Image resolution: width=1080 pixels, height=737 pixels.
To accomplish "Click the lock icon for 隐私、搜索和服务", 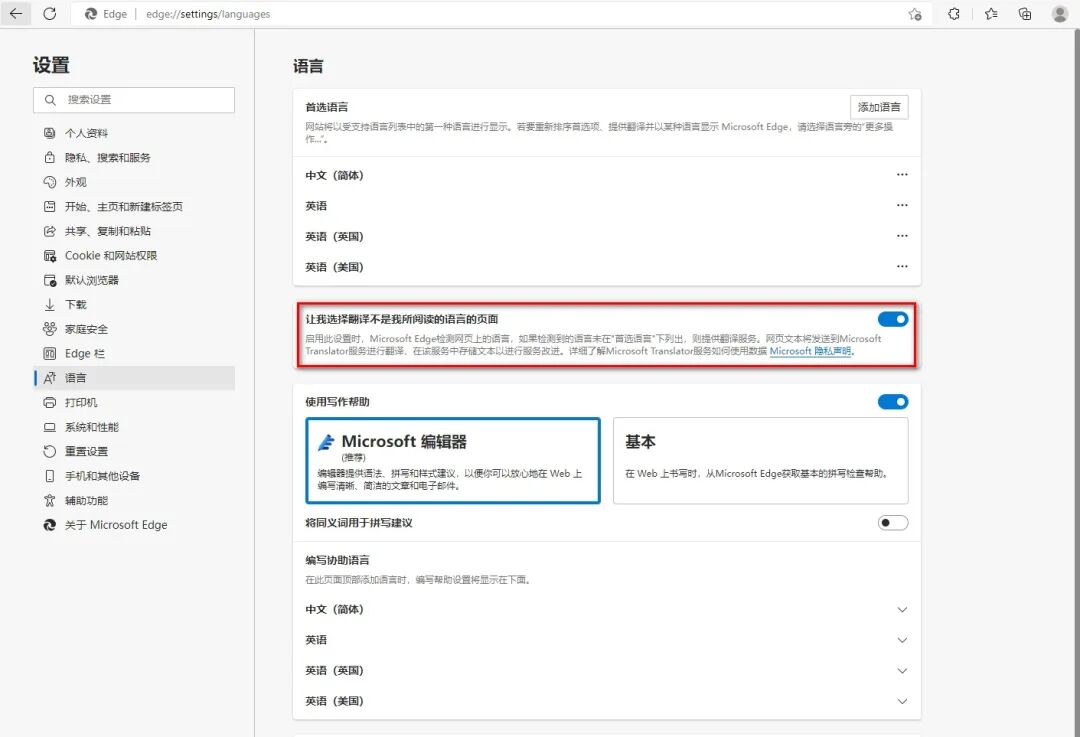I will pyautogui.click(x=50, y=157).
